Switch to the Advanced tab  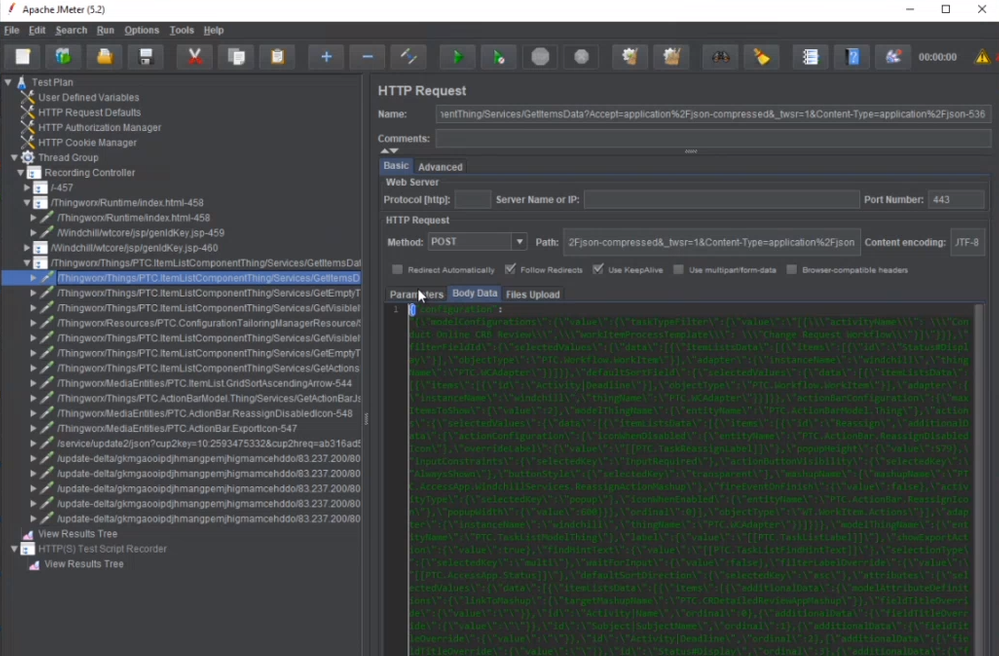click(440, 167)
